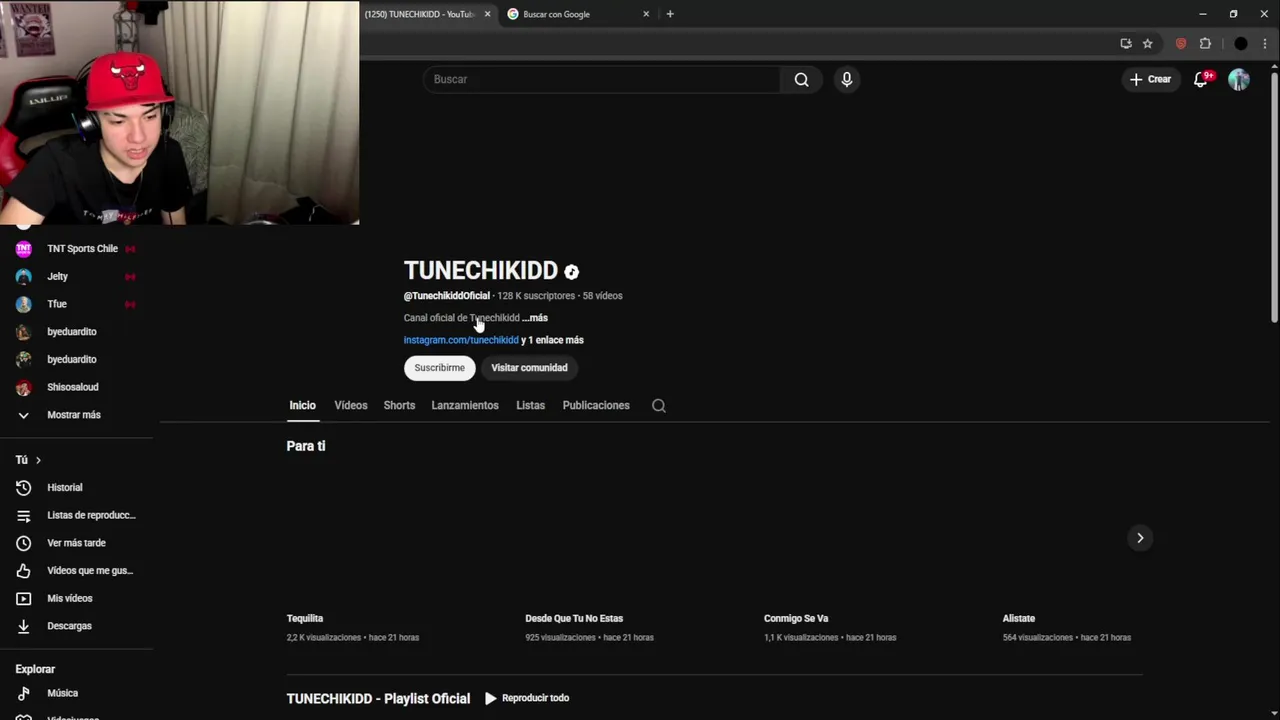
Task: Click the Visitar comunidad button
Action: pyautogui.click(x=529, y=368)
